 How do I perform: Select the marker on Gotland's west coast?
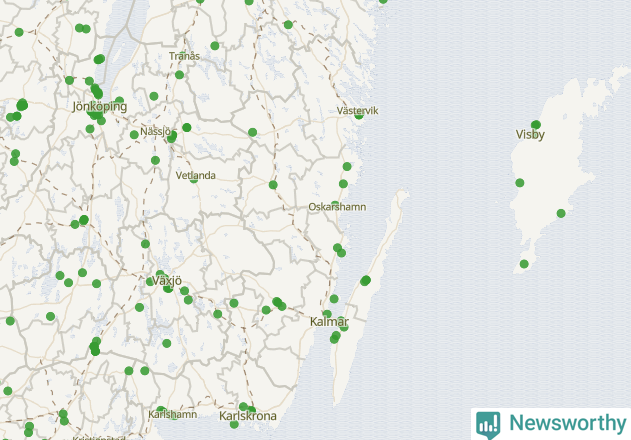(520, 183)
